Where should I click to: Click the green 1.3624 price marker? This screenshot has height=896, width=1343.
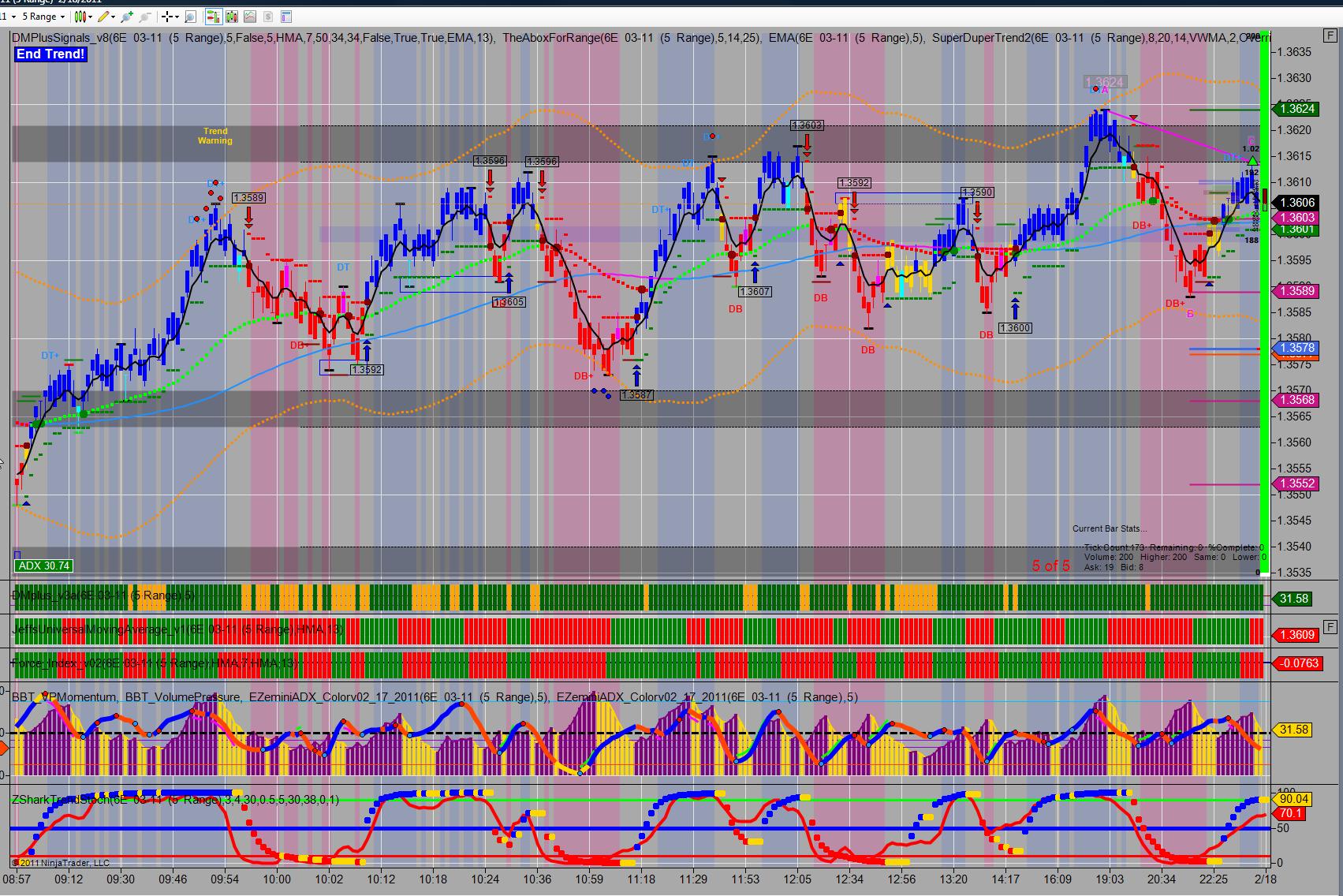[1296, 110]
